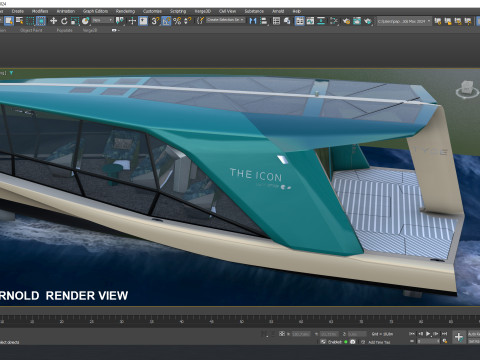Screen dimensions: 480x360
Task: Click ribbon minimize toggle button
Action: [x=115, y=30]
